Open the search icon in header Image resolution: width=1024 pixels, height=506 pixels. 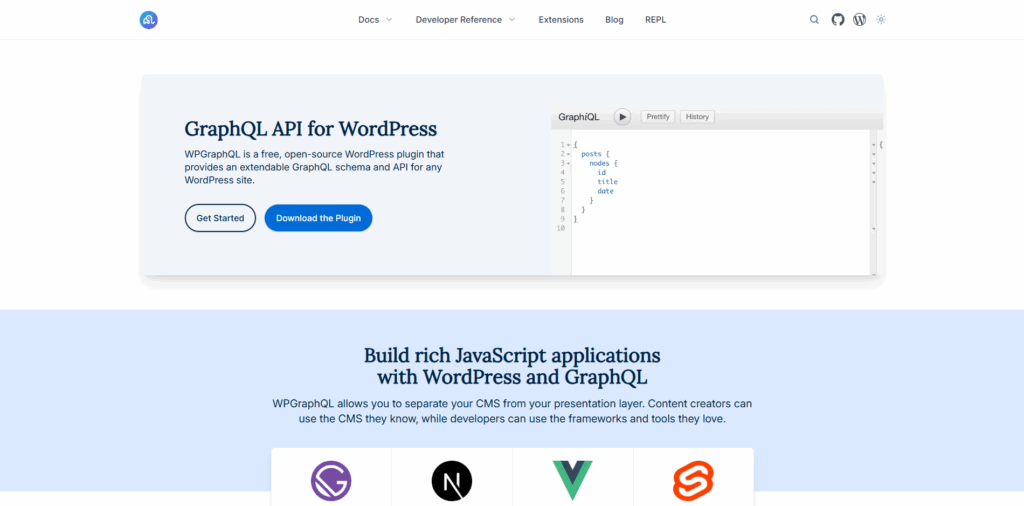(x=814, y=20)
